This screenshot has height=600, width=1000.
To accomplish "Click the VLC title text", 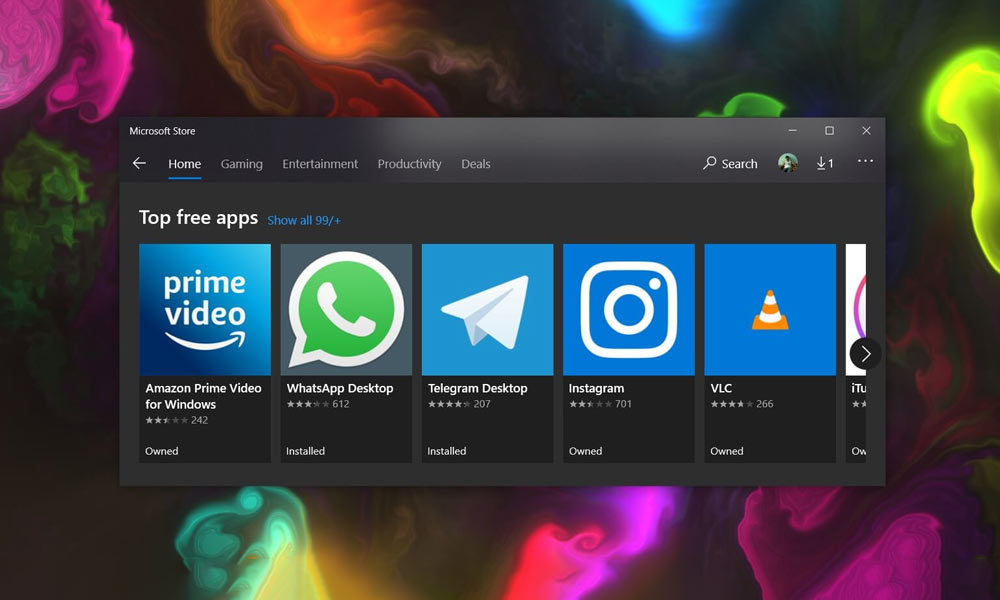I will pos(721,388).
